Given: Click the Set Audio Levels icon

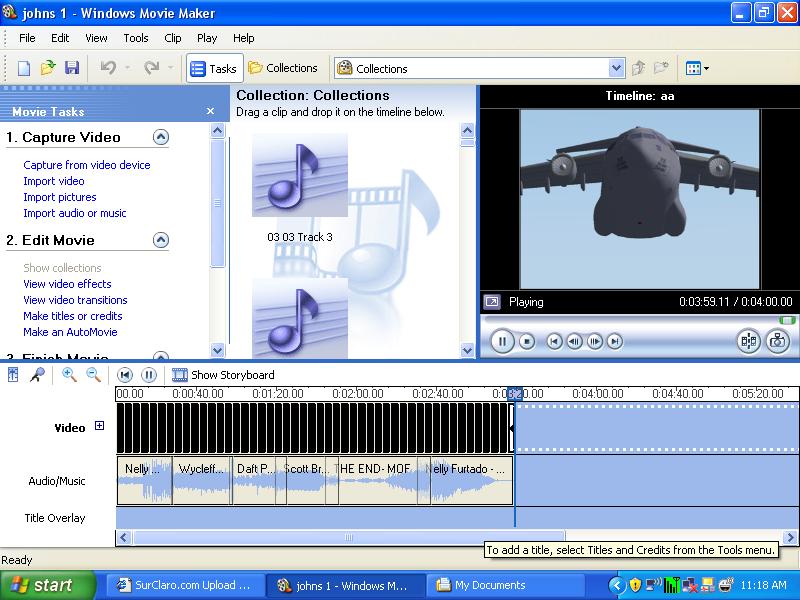Looking at the screenshot, I should click(x=13, y=375).
